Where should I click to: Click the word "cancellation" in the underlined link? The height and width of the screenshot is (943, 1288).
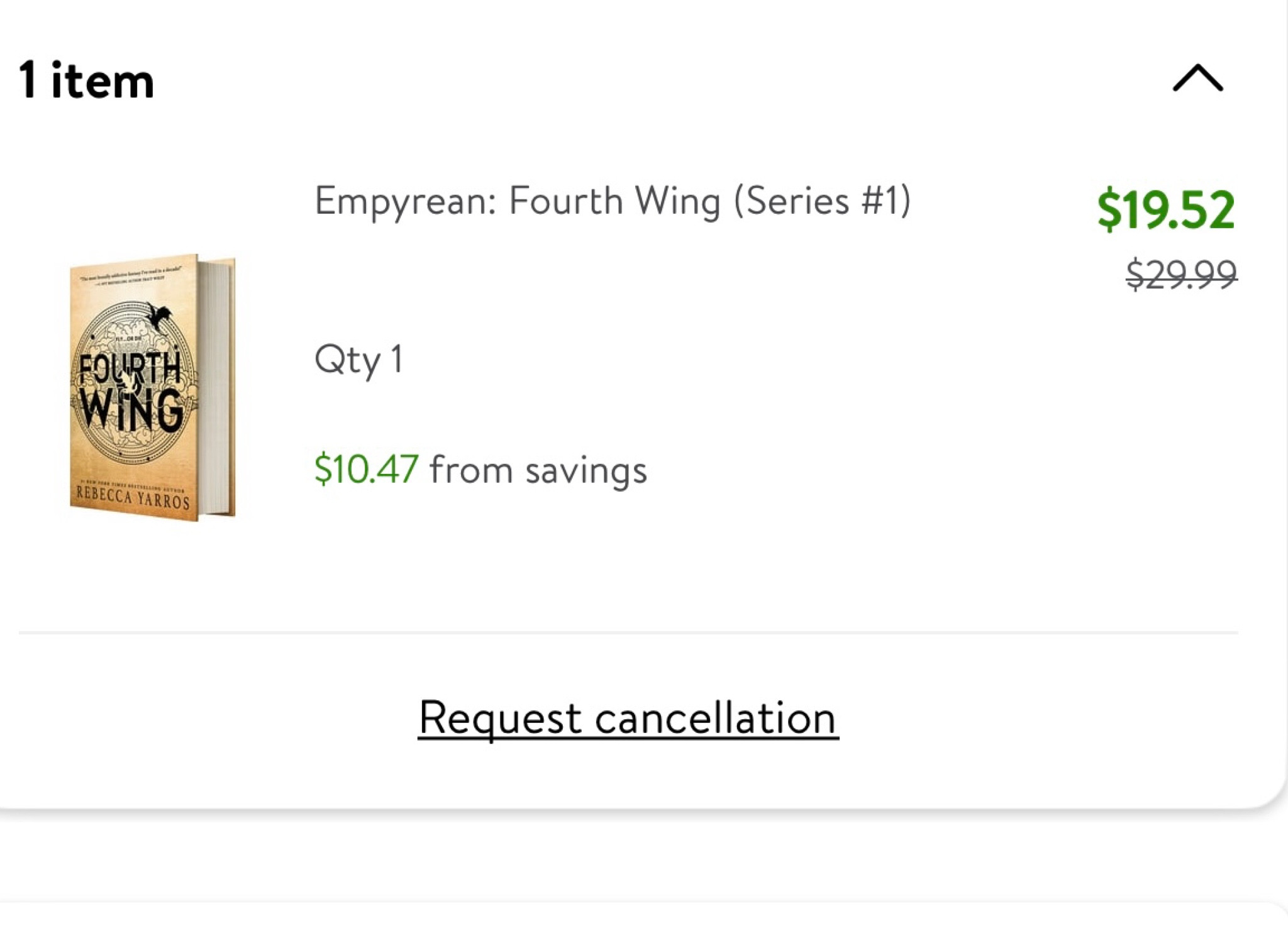714,718
